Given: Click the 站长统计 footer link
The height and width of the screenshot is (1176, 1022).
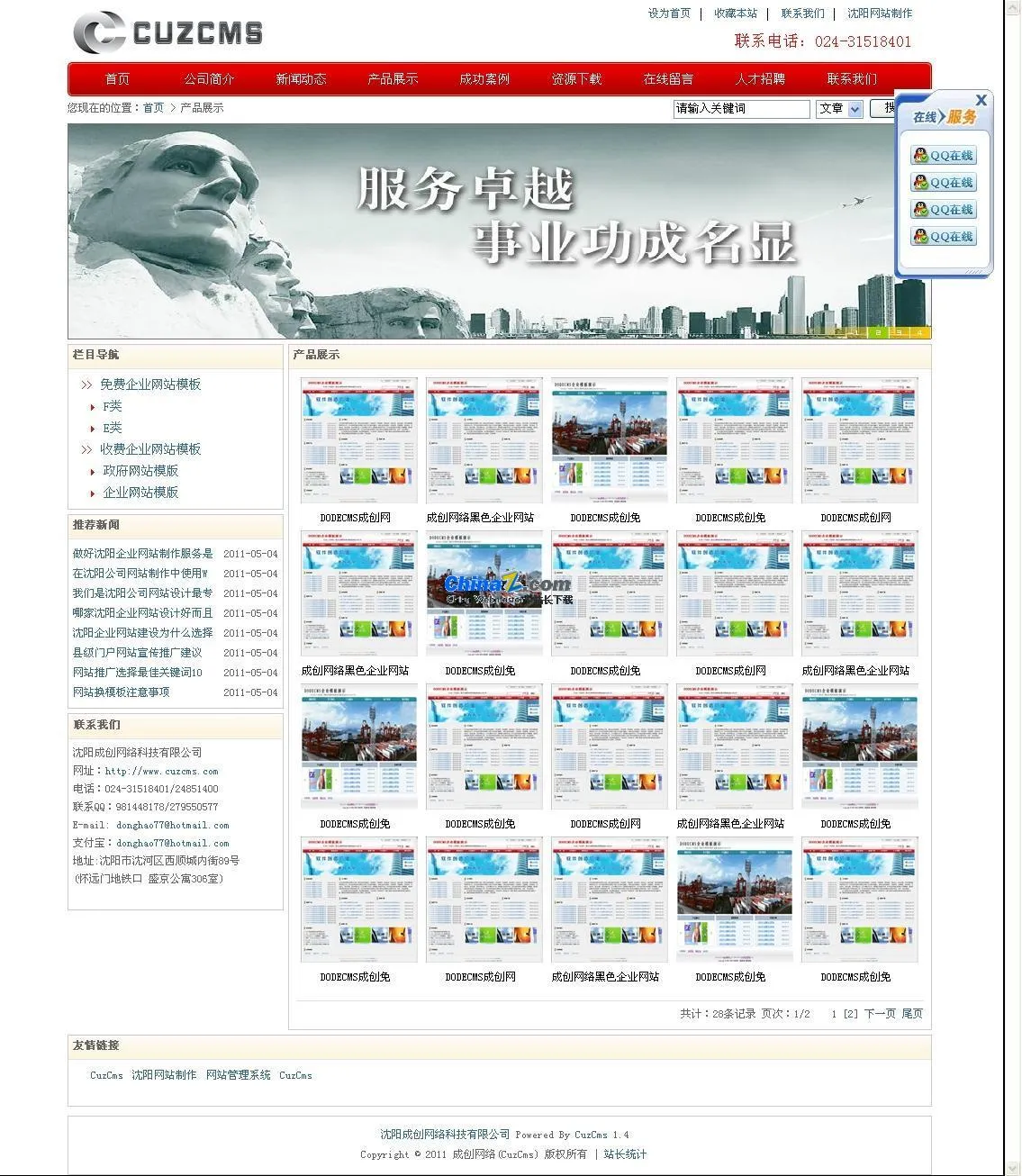Looking at the screenshot, I should click(625, 1154).
